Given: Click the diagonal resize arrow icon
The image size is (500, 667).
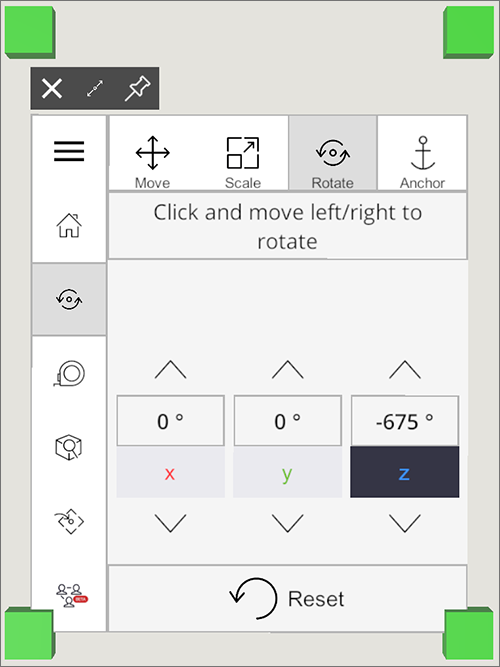Looking at the screenshot, I should pos(95,88).
